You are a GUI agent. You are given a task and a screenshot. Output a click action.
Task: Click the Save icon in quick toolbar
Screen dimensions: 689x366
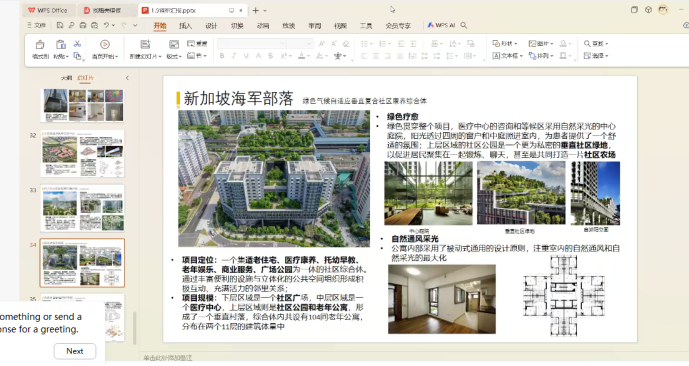[60, 25]
